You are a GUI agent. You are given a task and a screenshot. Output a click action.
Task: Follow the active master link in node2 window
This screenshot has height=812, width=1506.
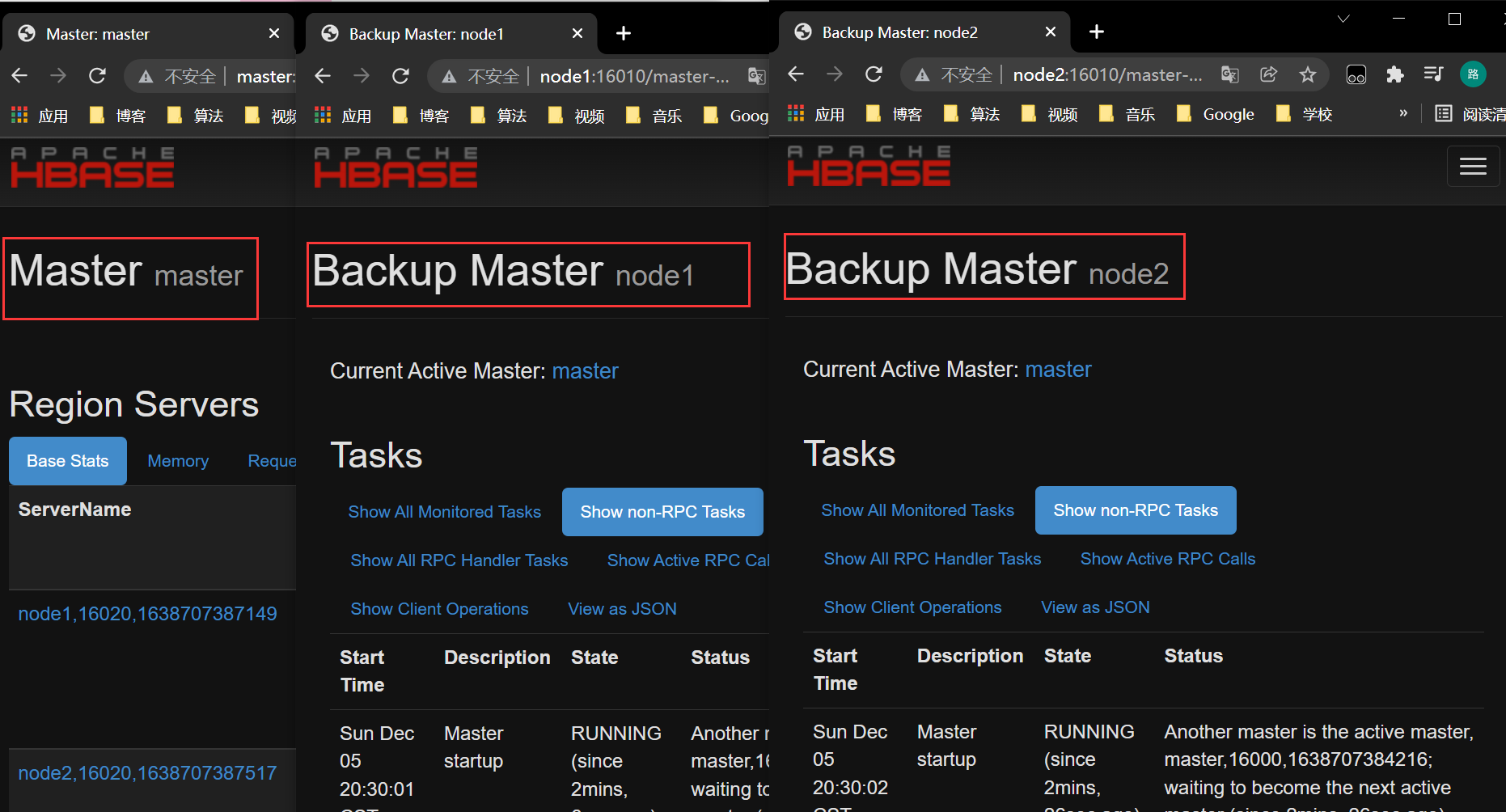click(1059, 370)
